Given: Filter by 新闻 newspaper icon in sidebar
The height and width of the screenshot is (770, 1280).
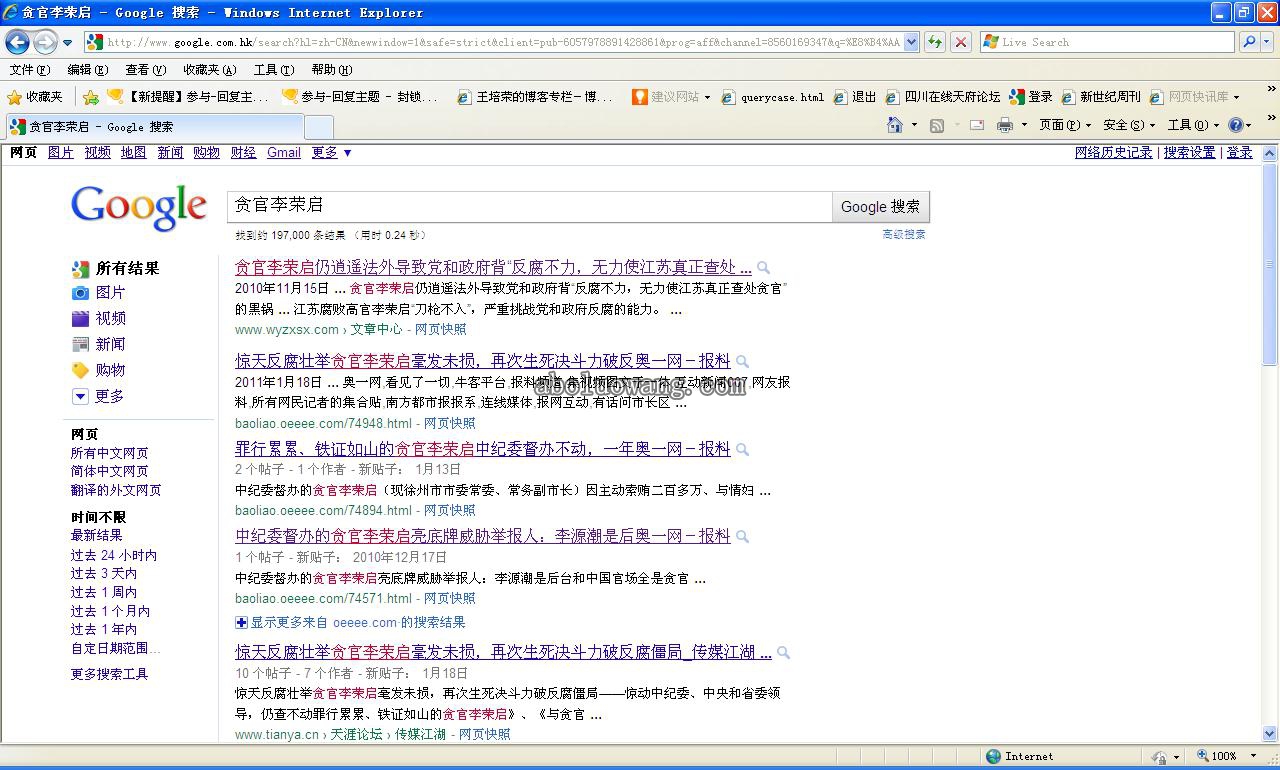Looking at the screenshot, I should (x=81, y=345).
